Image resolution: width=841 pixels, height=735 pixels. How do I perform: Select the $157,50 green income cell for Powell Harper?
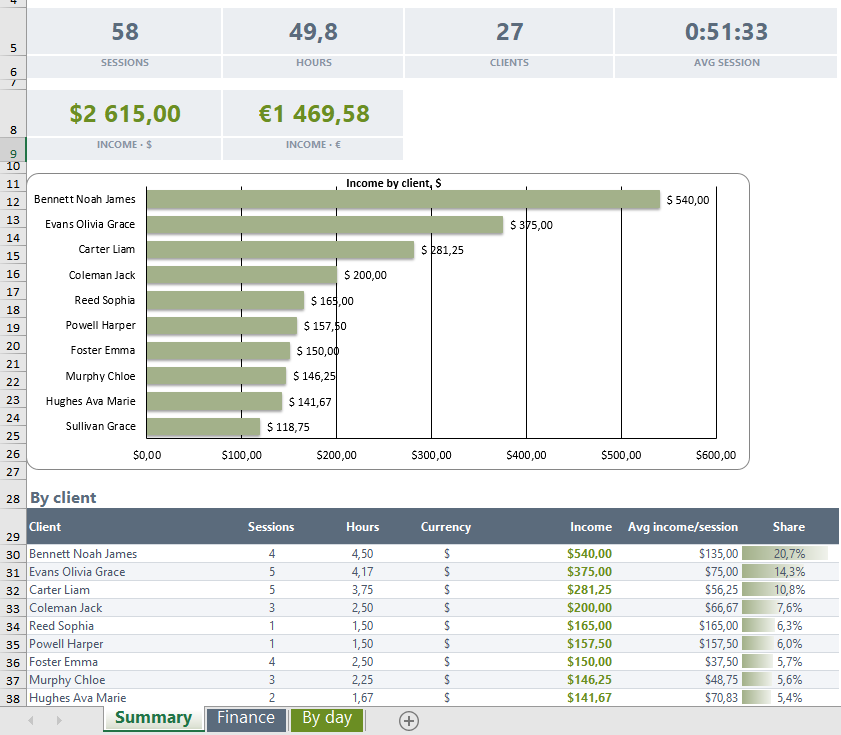[x=589, y=644]
